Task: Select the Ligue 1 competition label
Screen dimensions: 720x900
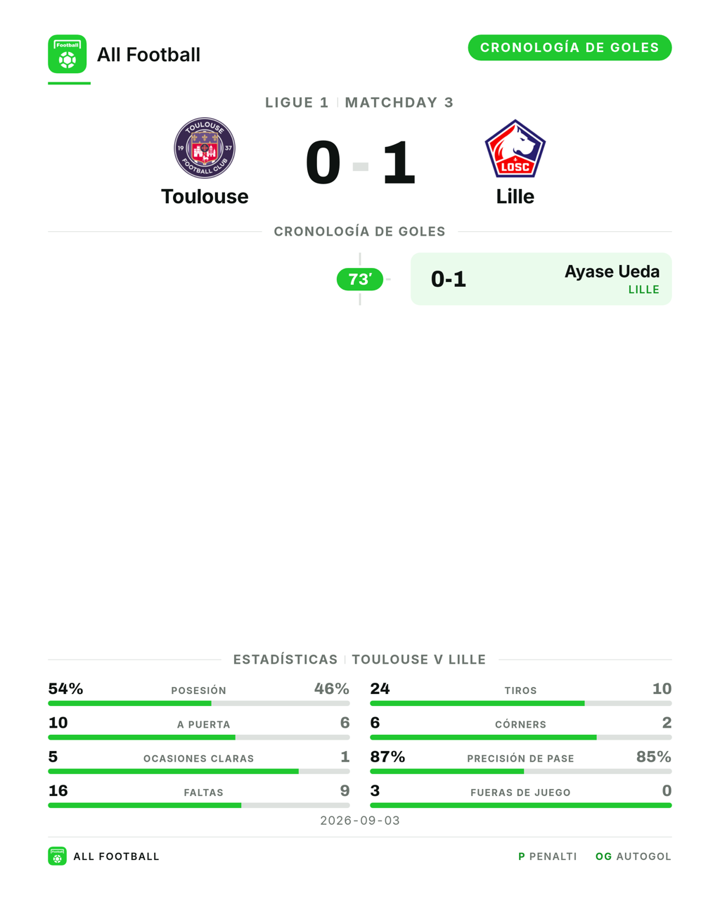Action: pos(297,103)
